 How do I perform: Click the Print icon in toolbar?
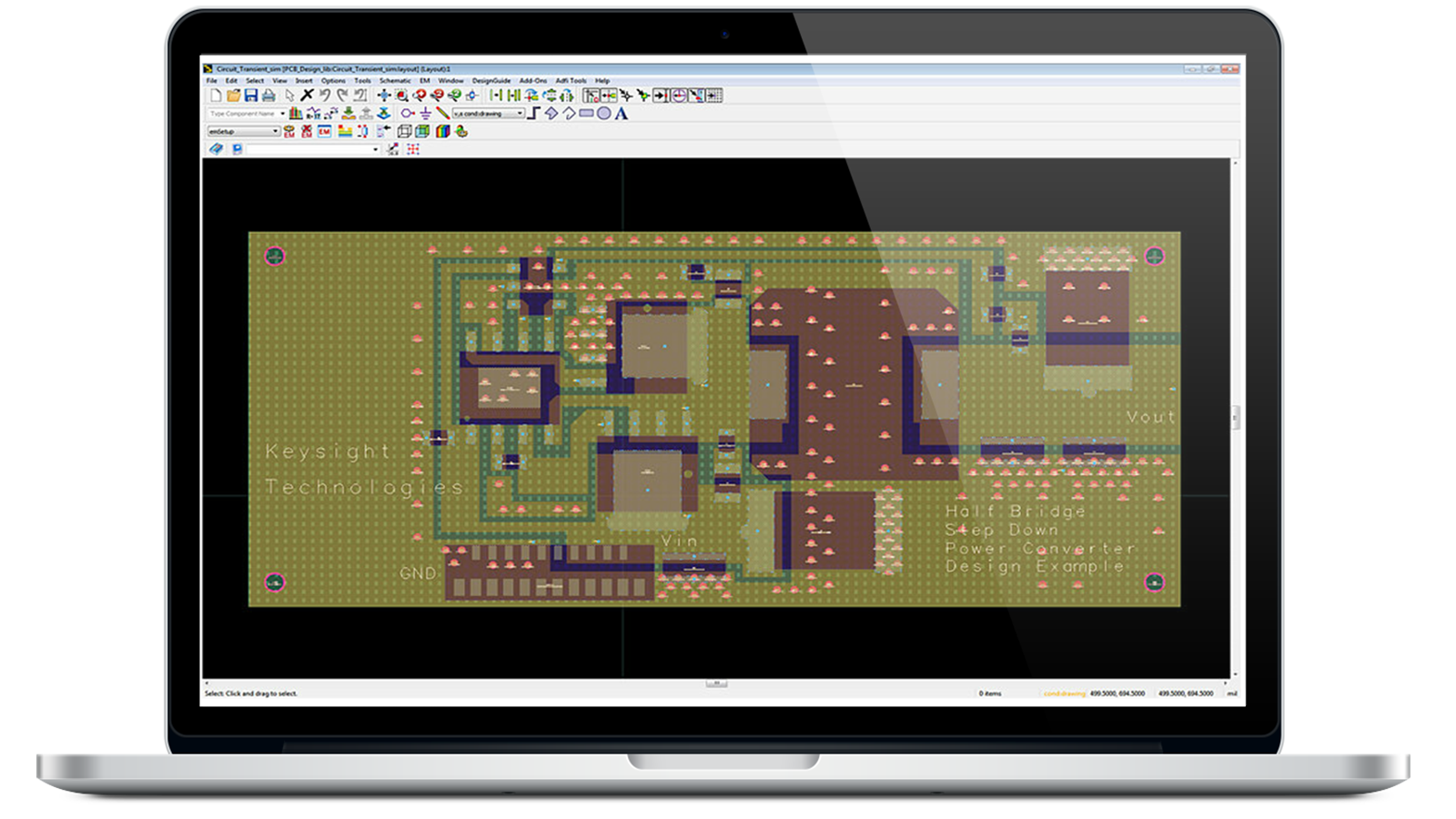pyautogui.click(x=268, y=96)
